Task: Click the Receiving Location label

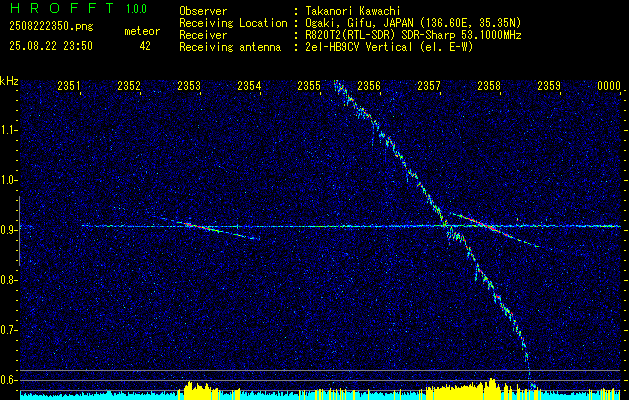Action: [233, 24]
